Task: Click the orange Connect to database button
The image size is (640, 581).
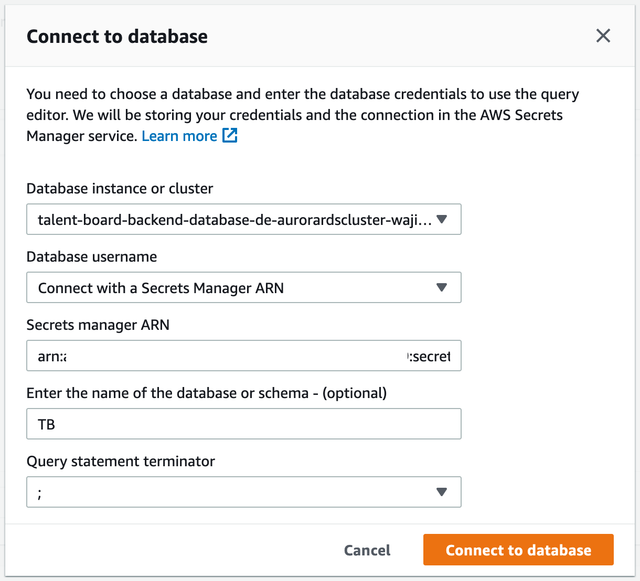Action: tap(518, 550)
